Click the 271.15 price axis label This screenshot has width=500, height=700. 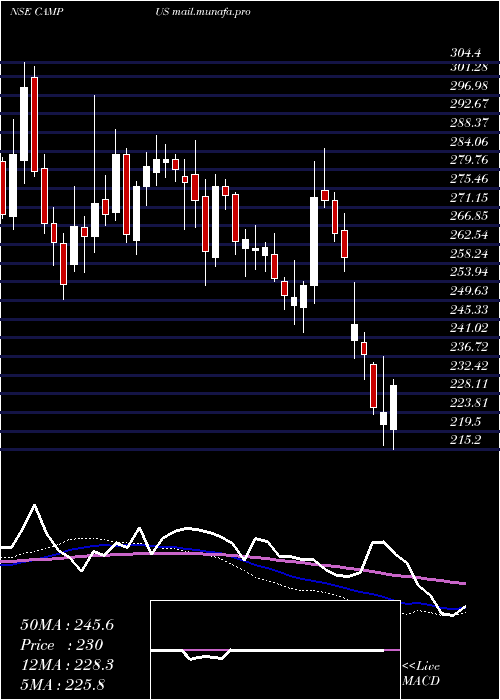pyautogui.click(x=469, y=197)
